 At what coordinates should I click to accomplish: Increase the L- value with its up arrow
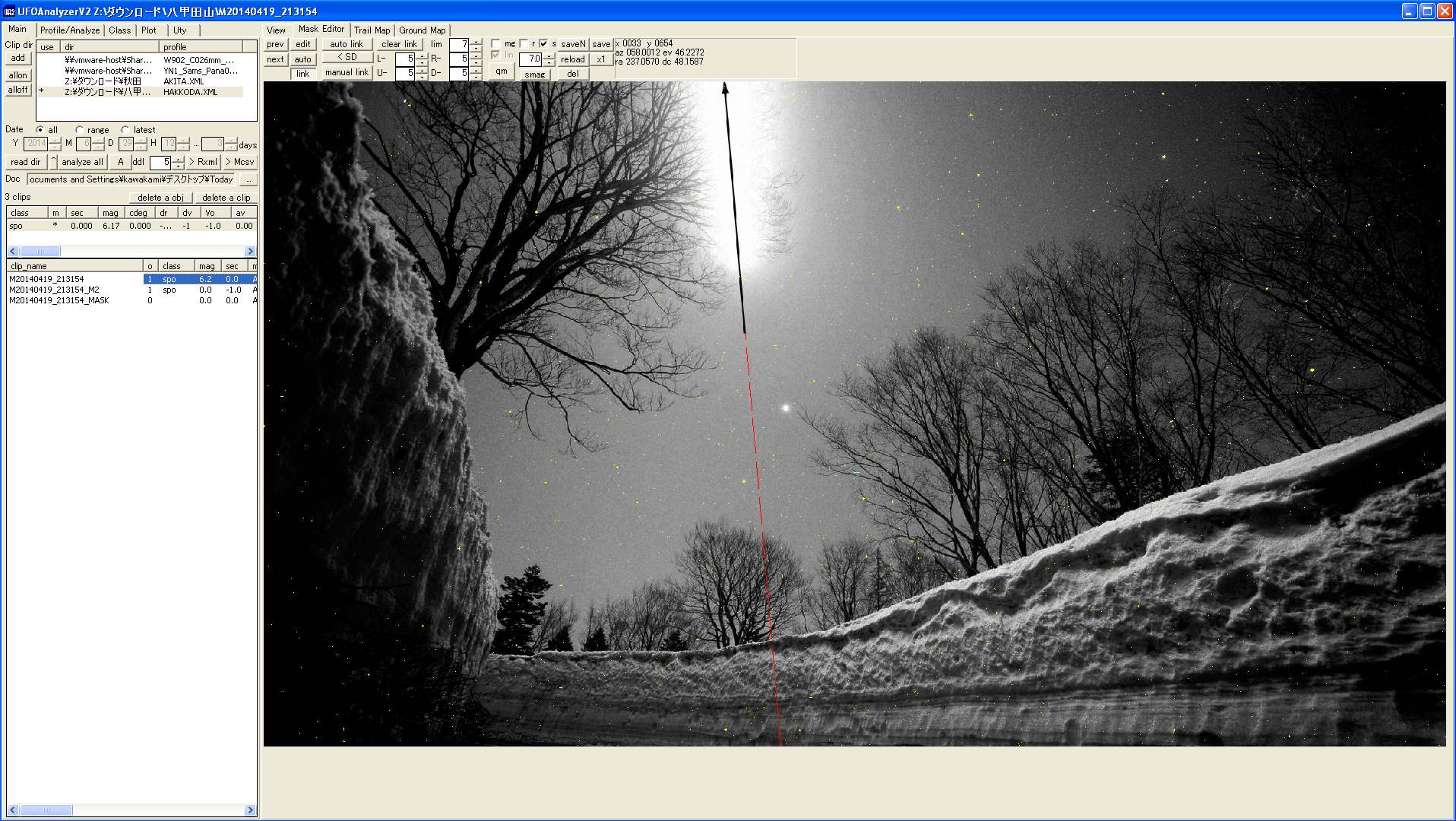point(422,55)
